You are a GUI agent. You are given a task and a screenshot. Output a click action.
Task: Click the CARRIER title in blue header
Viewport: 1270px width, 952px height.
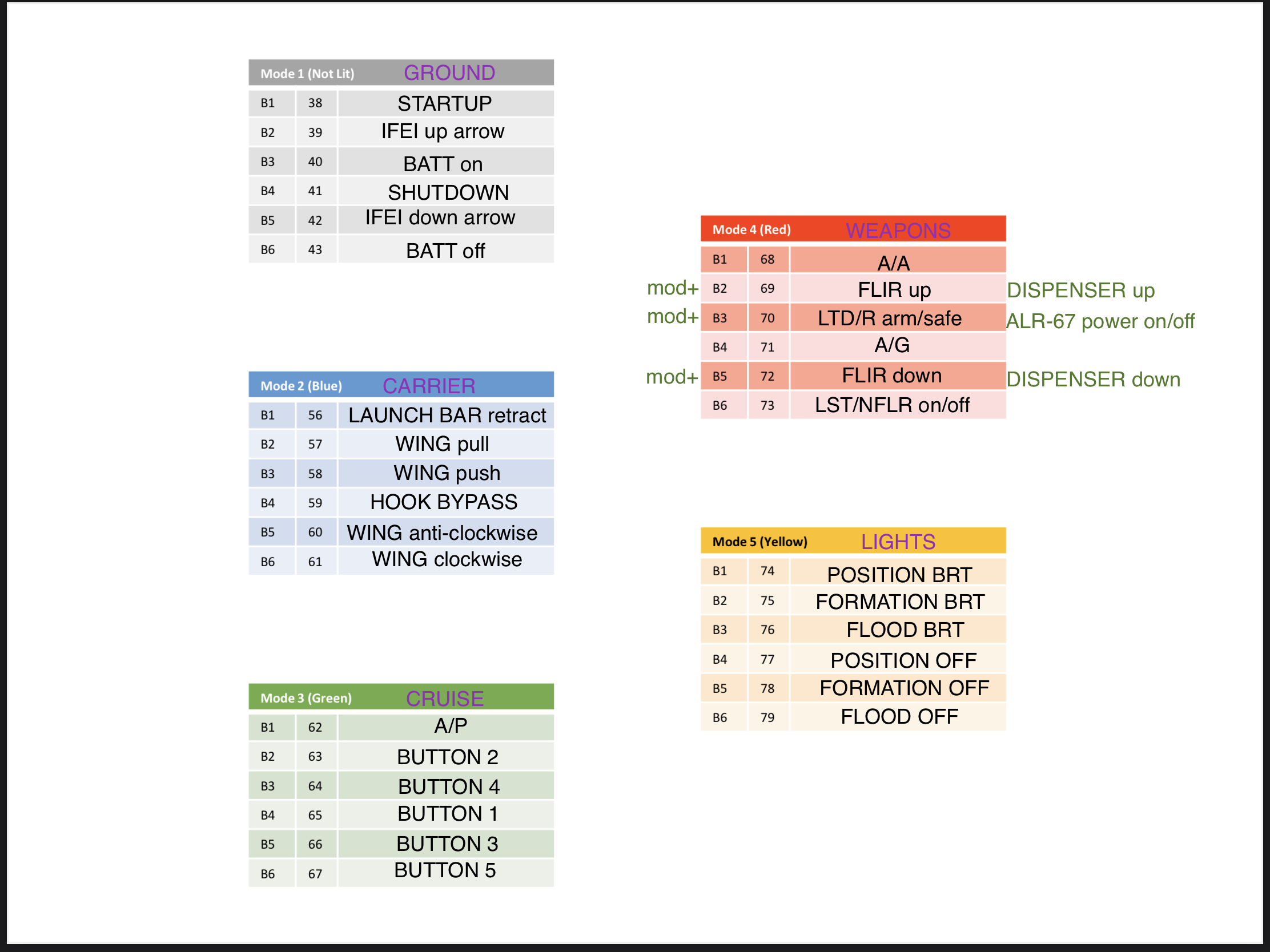(x=429, y=386)
